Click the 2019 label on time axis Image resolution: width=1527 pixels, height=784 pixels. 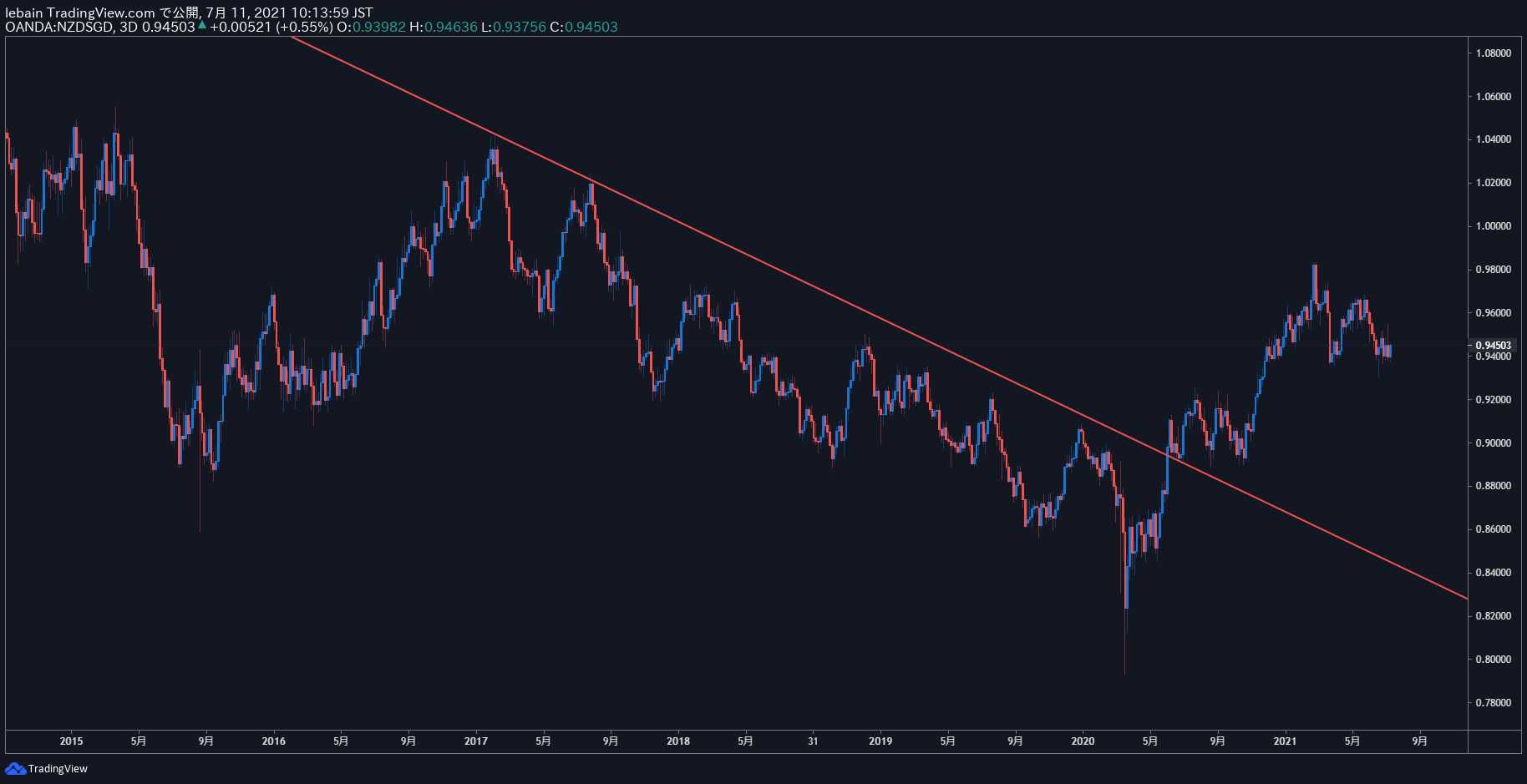tap(880, 741)
